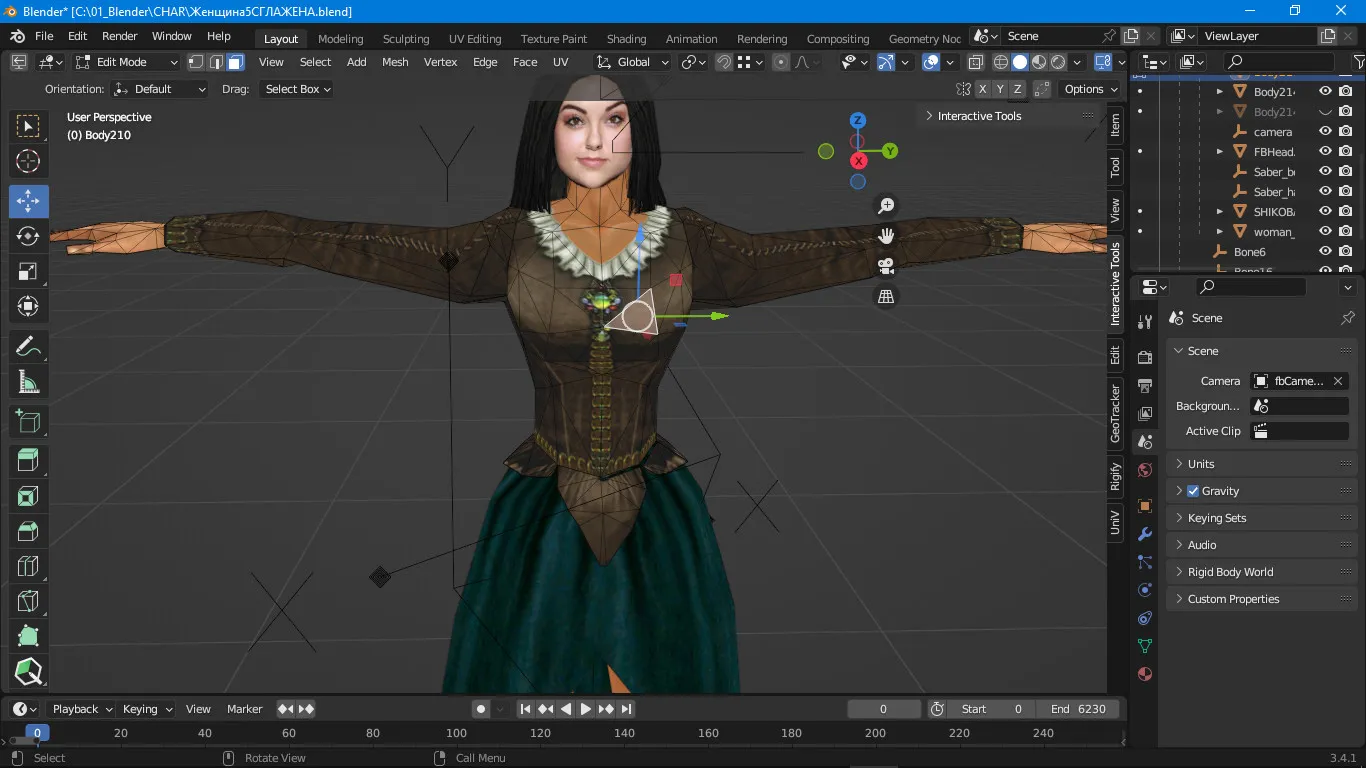Click the camera view icon in viewport

tap(886, 266)
